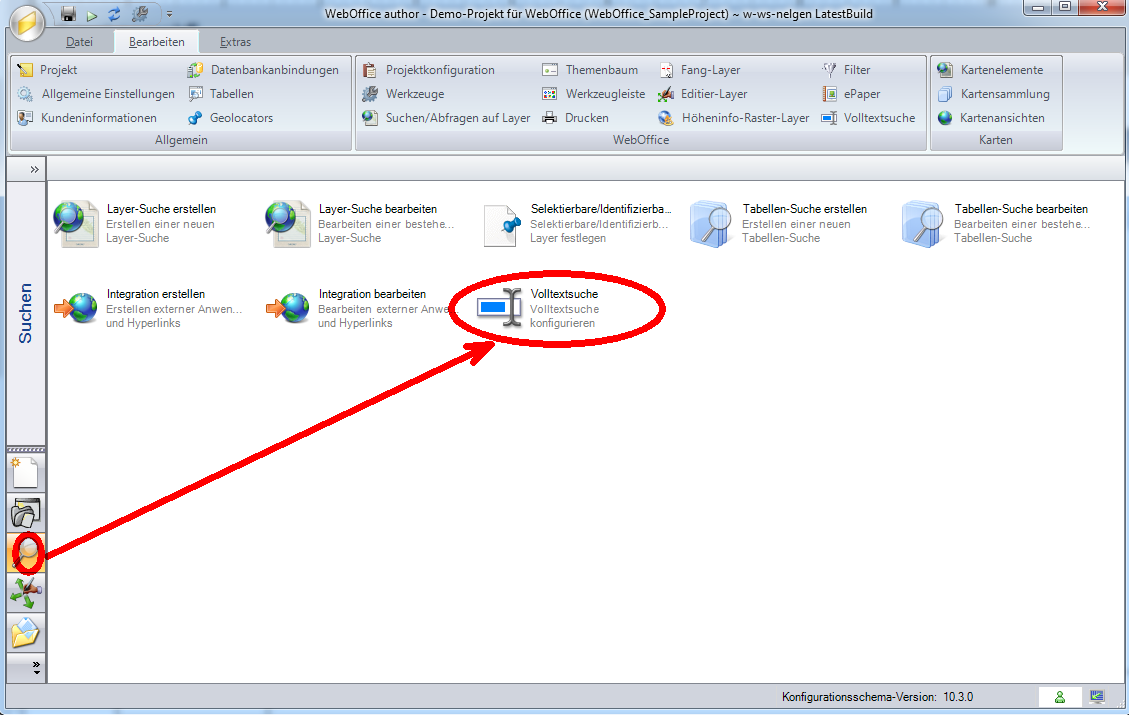This screenshot has height=715, width=1129.
Task: Click the green user status icon
Action: point(1060,697)
